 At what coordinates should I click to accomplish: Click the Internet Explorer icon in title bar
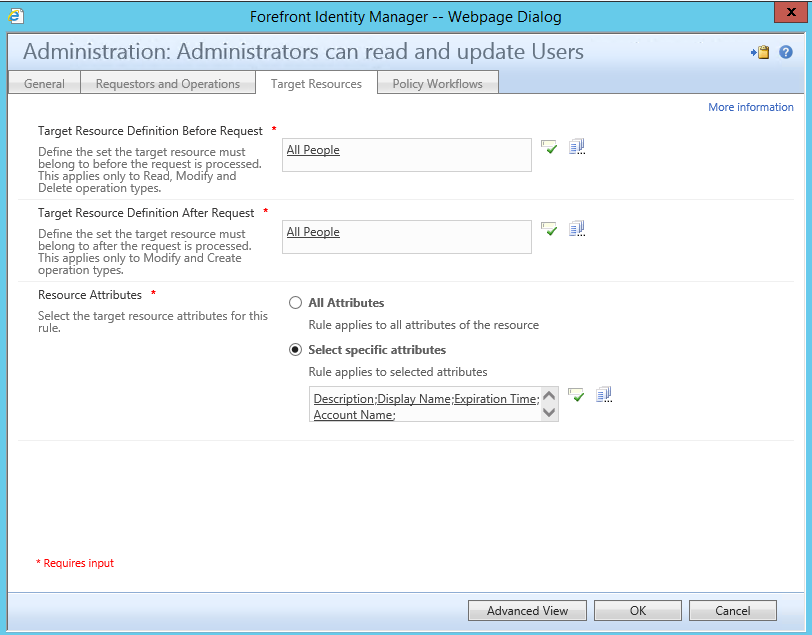[16, 16]
